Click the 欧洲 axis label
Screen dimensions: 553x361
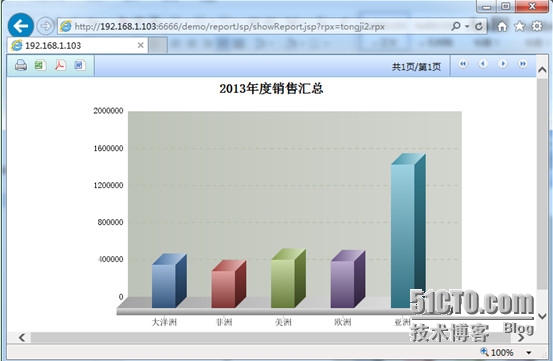point(343,322)
